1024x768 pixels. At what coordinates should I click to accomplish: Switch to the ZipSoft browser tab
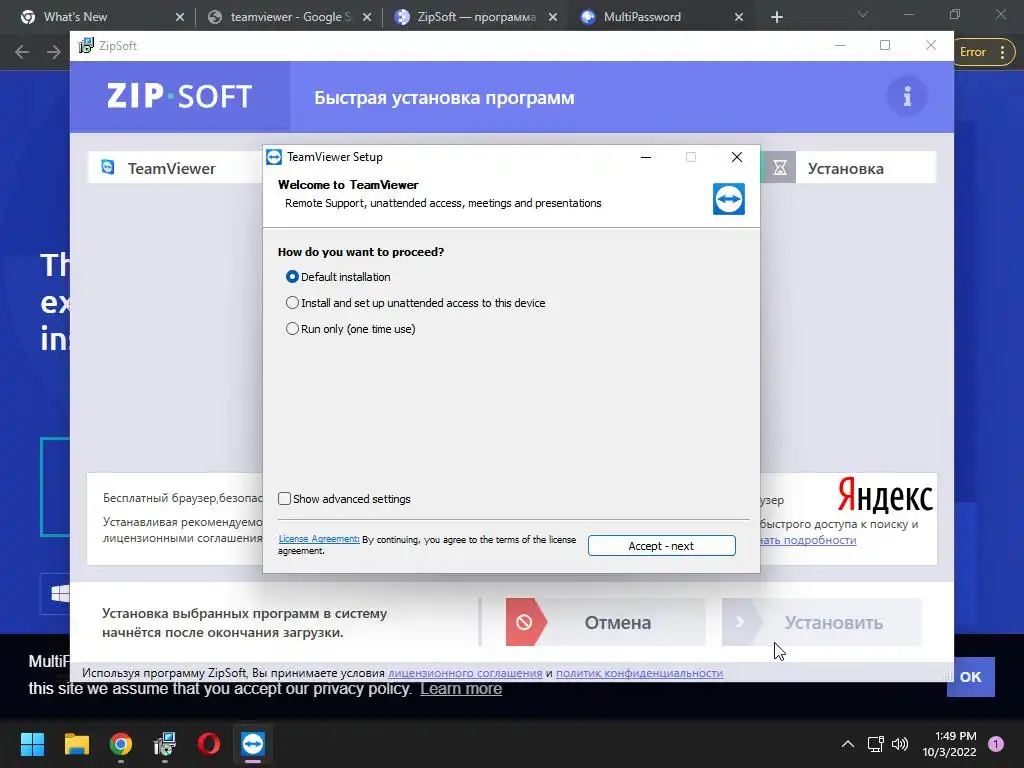[x=477, y=17]
